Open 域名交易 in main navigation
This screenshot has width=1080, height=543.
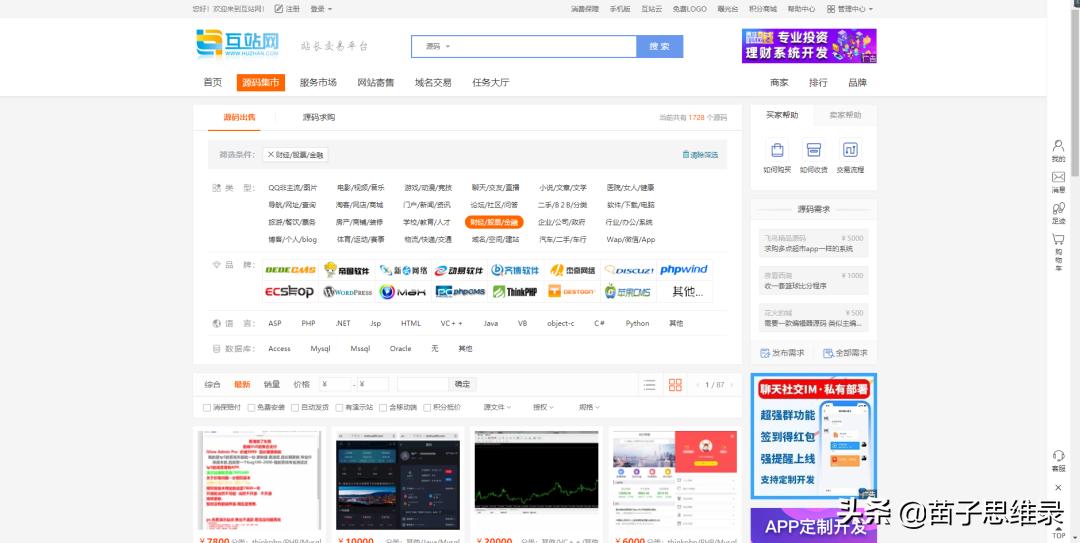tap(433, 83)
